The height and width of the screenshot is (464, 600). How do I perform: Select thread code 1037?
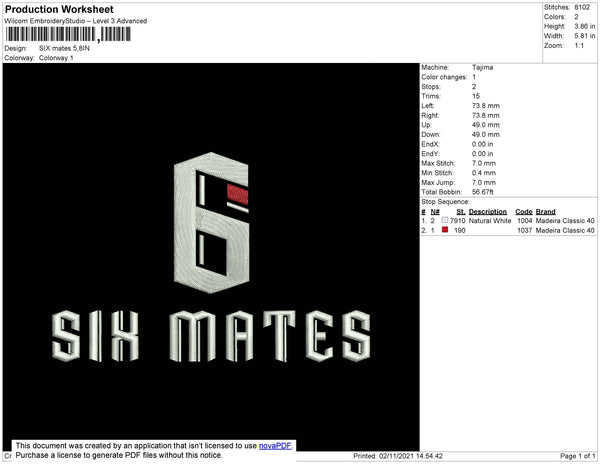[525, 230]
